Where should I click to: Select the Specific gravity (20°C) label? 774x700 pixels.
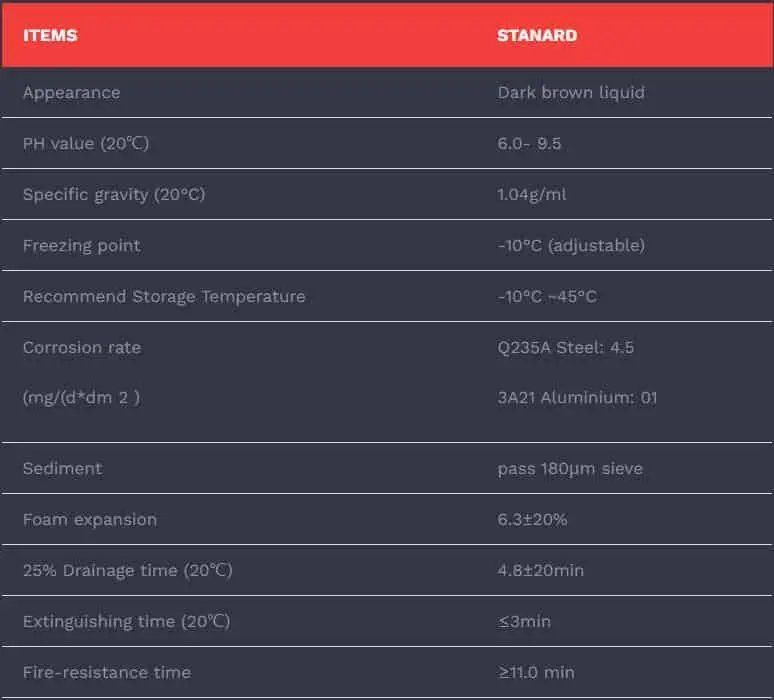click(114, 194)
